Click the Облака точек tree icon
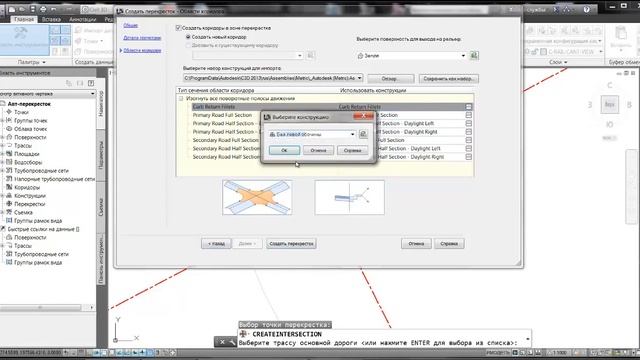Screen dimensions: 640x360 [9, 129]
